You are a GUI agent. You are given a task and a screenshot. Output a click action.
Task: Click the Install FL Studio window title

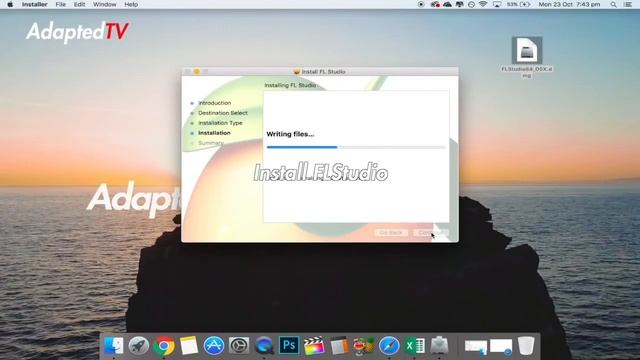coord(323,71)
